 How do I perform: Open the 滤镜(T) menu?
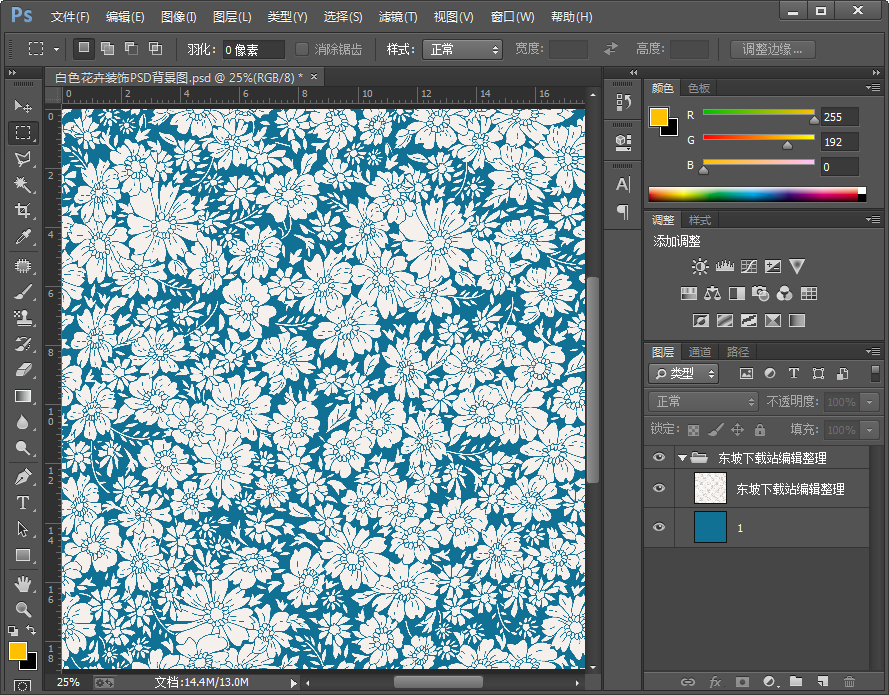coord(397,17)
